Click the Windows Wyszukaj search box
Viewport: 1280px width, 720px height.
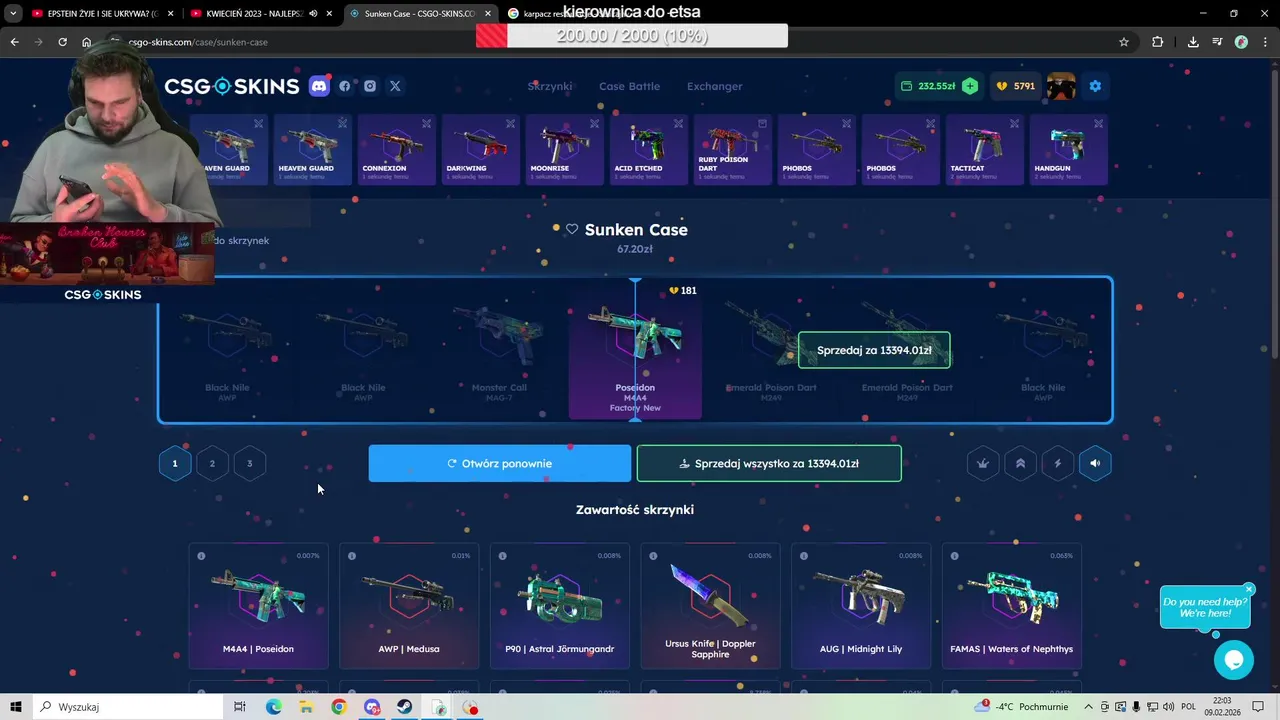click(x=128, y=707)
